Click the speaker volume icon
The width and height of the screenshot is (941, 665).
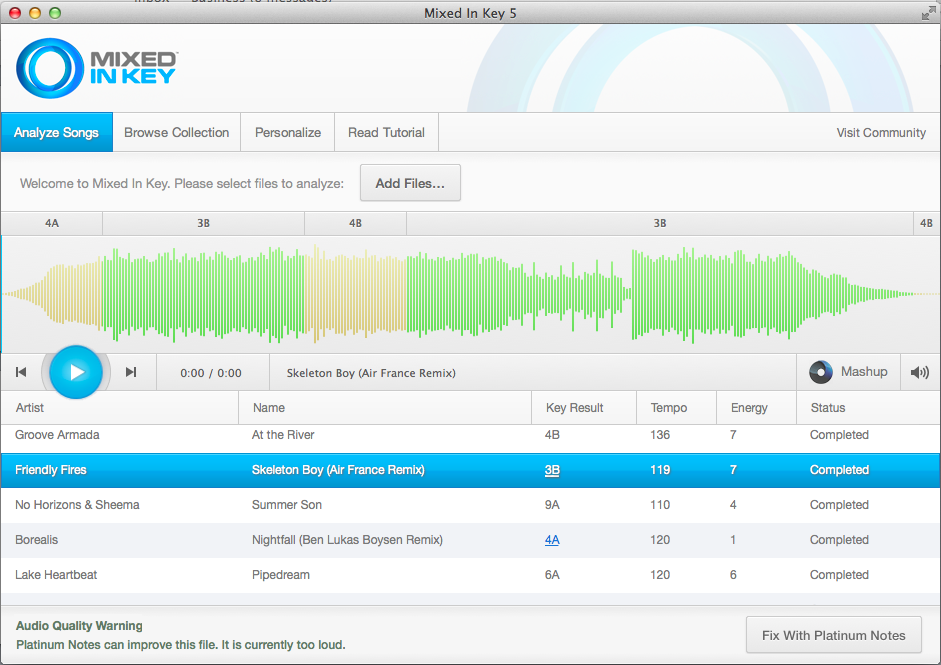pyautogui.click(x=919, y=373)
